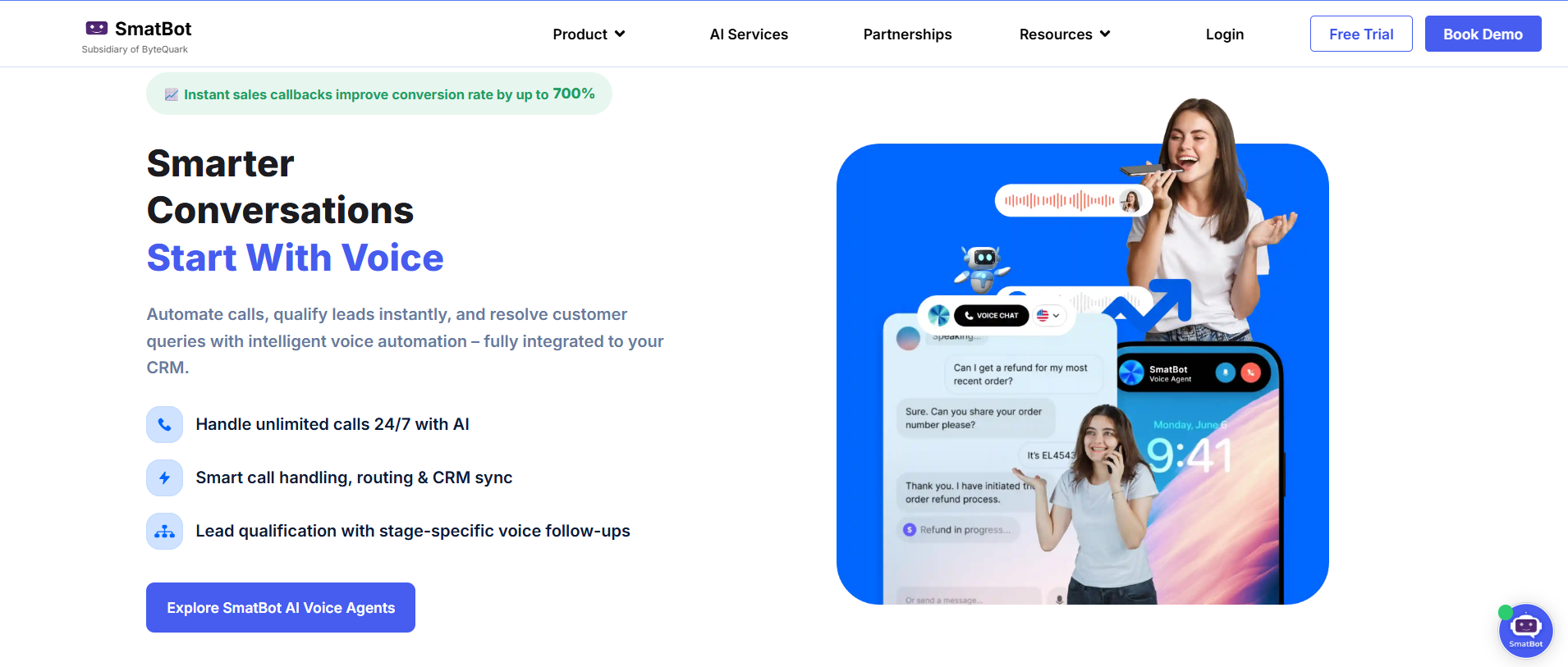The width and height of the screenshot is (1568, 667).
Task: Click the red end-call icon on phone
Action: (x=1250, y=372)
